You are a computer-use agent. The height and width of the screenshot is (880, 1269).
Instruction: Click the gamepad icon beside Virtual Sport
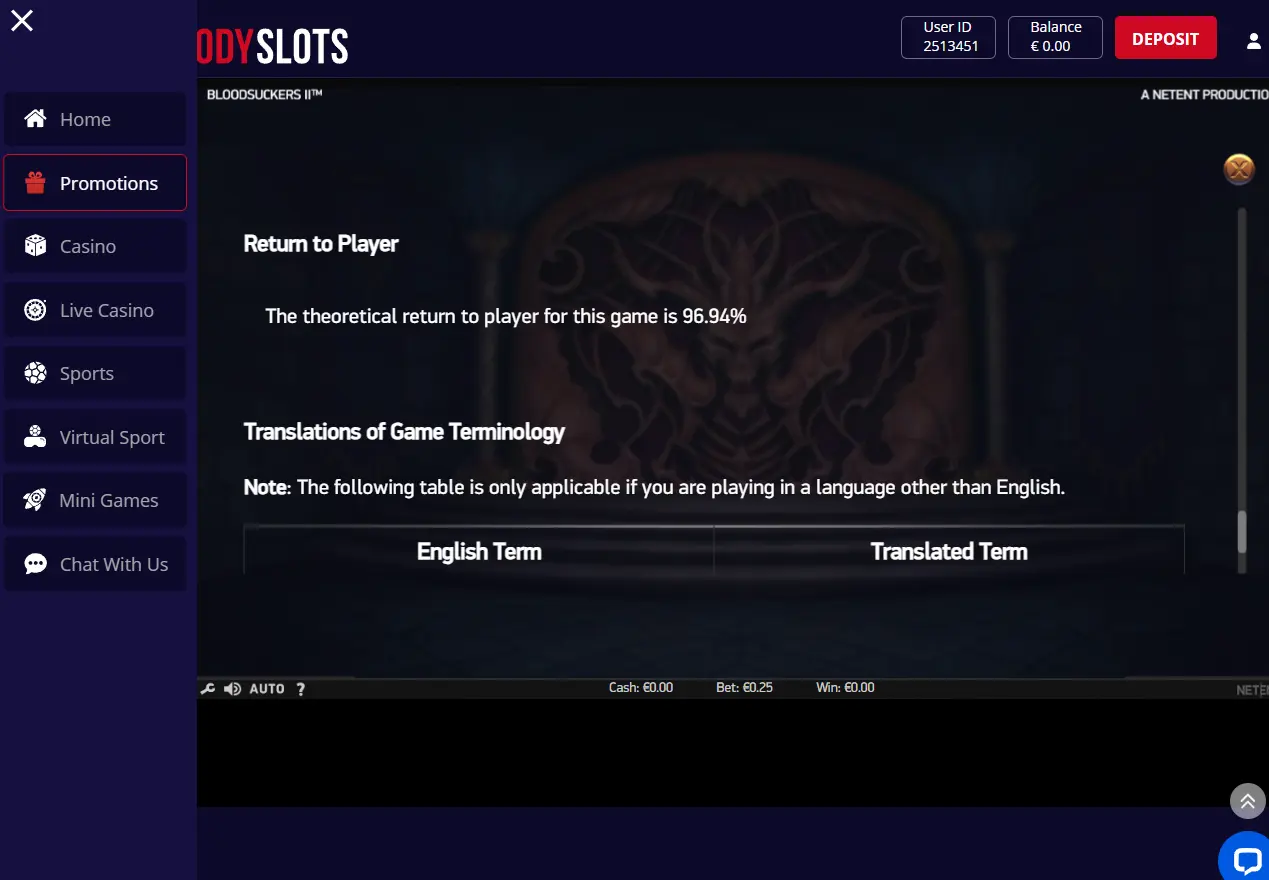35,437
